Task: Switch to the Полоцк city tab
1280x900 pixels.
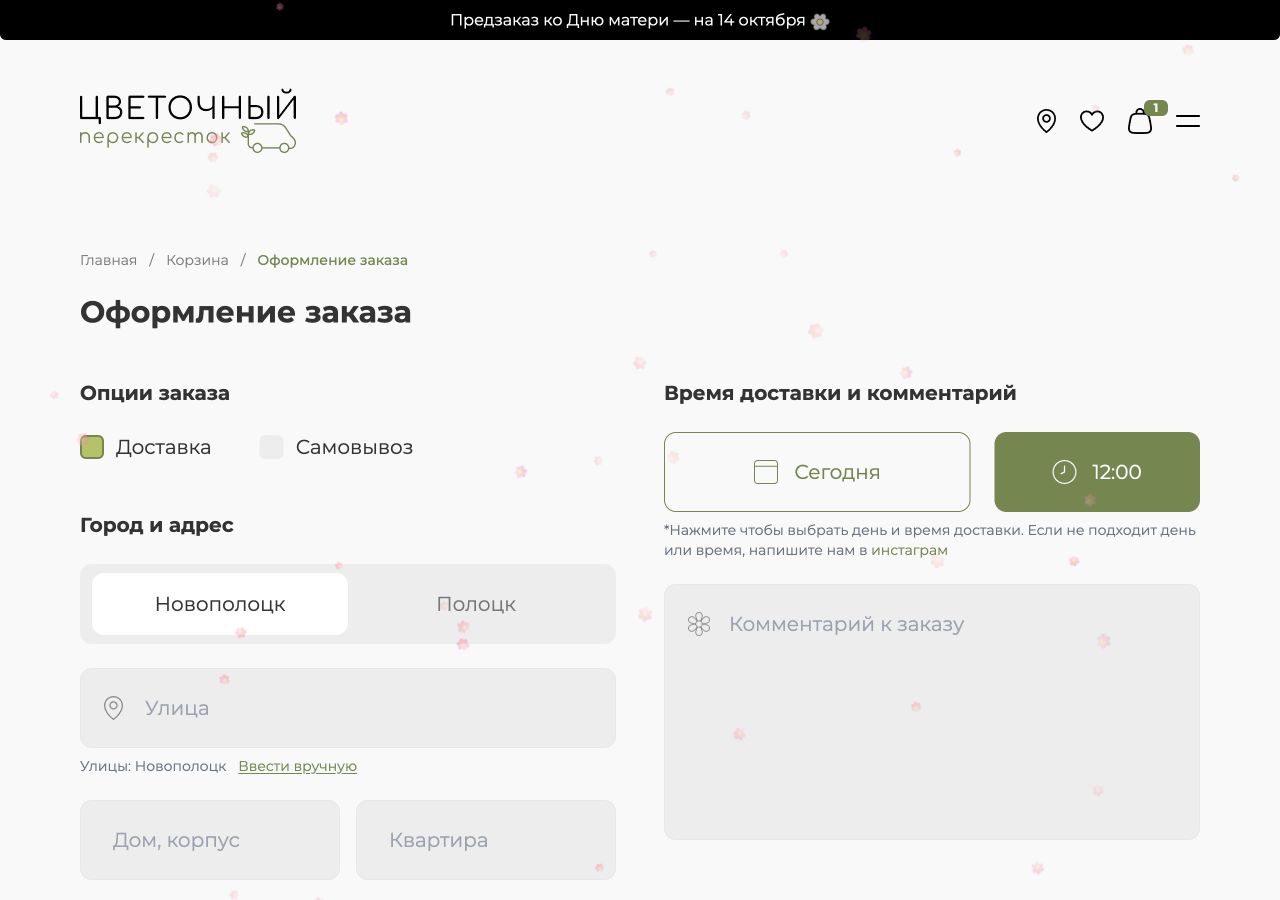Action: point(476,604)
